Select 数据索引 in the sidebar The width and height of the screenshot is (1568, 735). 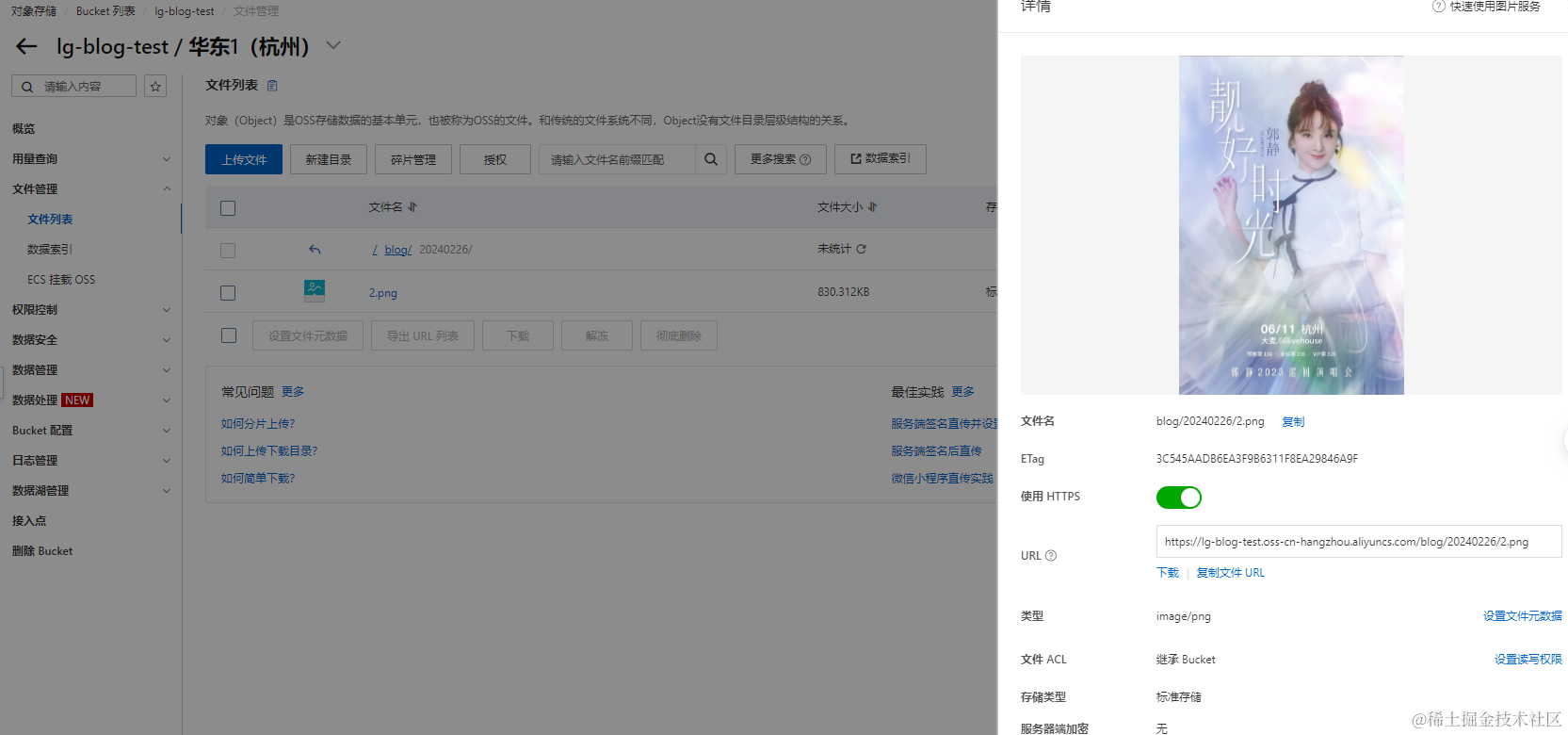pos(50,250)
